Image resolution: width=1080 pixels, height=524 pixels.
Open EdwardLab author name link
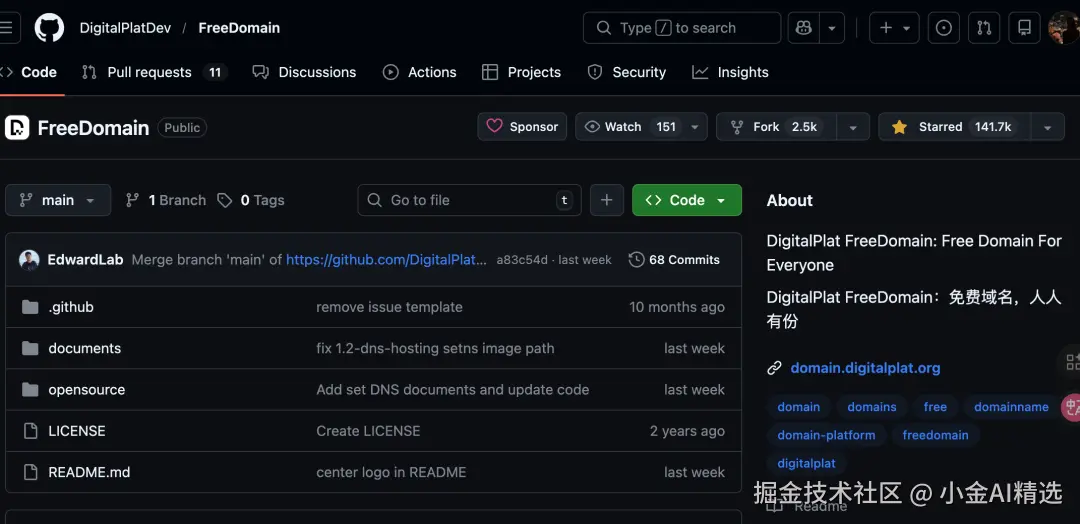(x=85, y=260)
